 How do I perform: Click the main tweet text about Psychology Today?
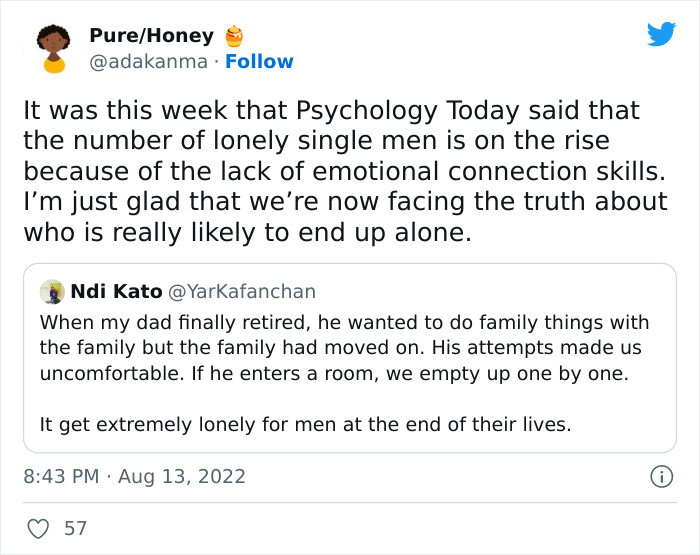[x=345, y=170]
